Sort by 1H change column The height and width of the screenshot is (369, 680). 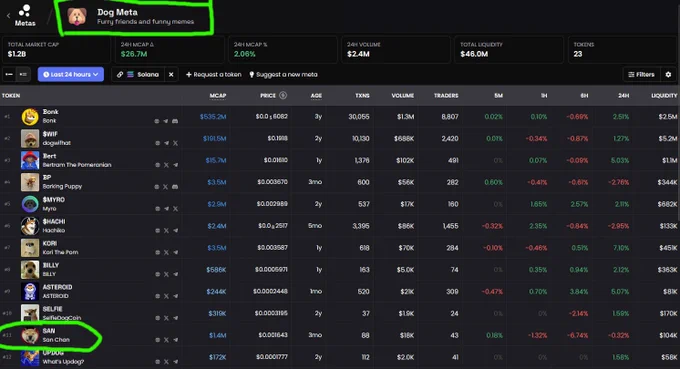(x=544, y=95)
